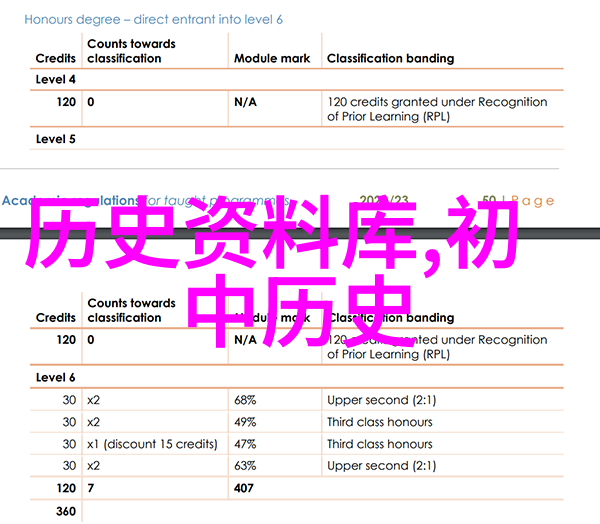Select the Level 4 row label
This screenshot has width=600, height=524.
[56, 80]
